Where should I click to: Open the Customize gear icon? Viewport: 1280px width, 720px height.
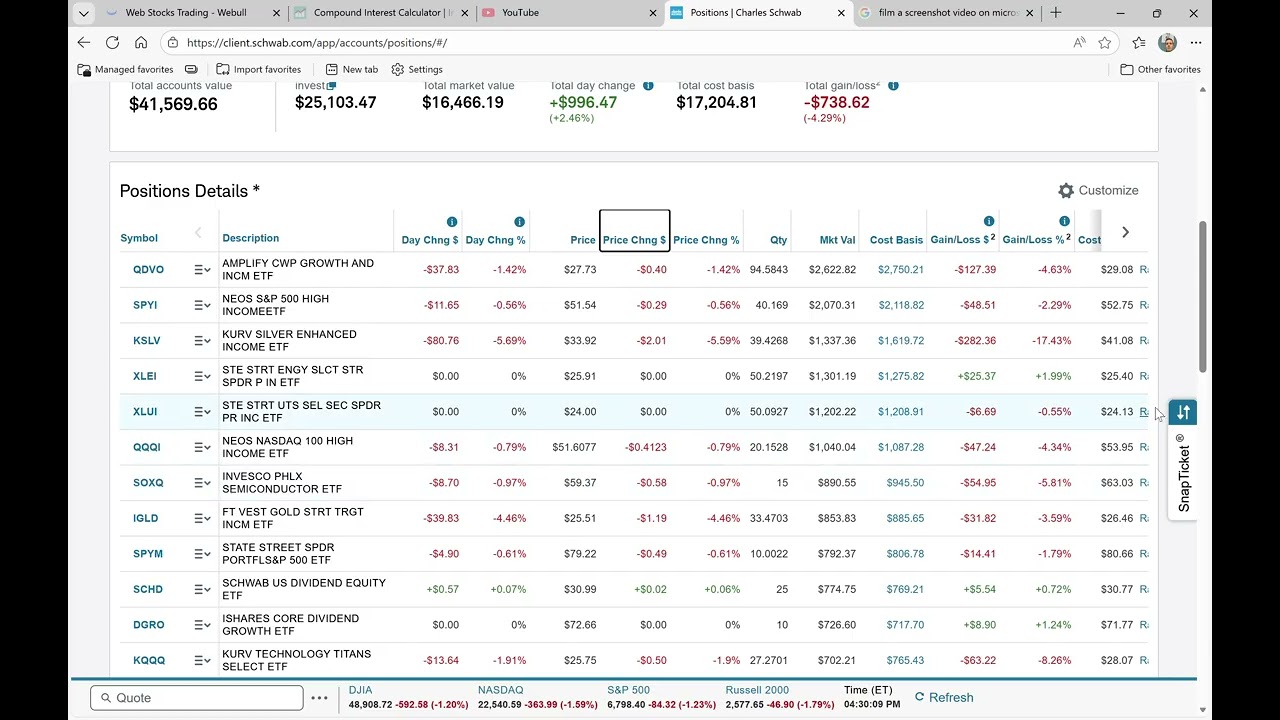[x=1066, y=190]
